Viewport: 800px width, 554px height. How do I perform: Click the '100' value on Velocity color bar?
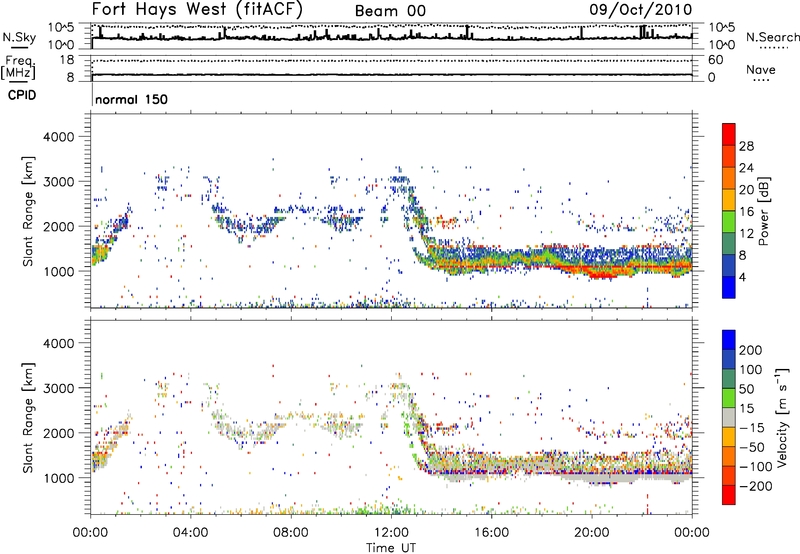coord(751,370)
